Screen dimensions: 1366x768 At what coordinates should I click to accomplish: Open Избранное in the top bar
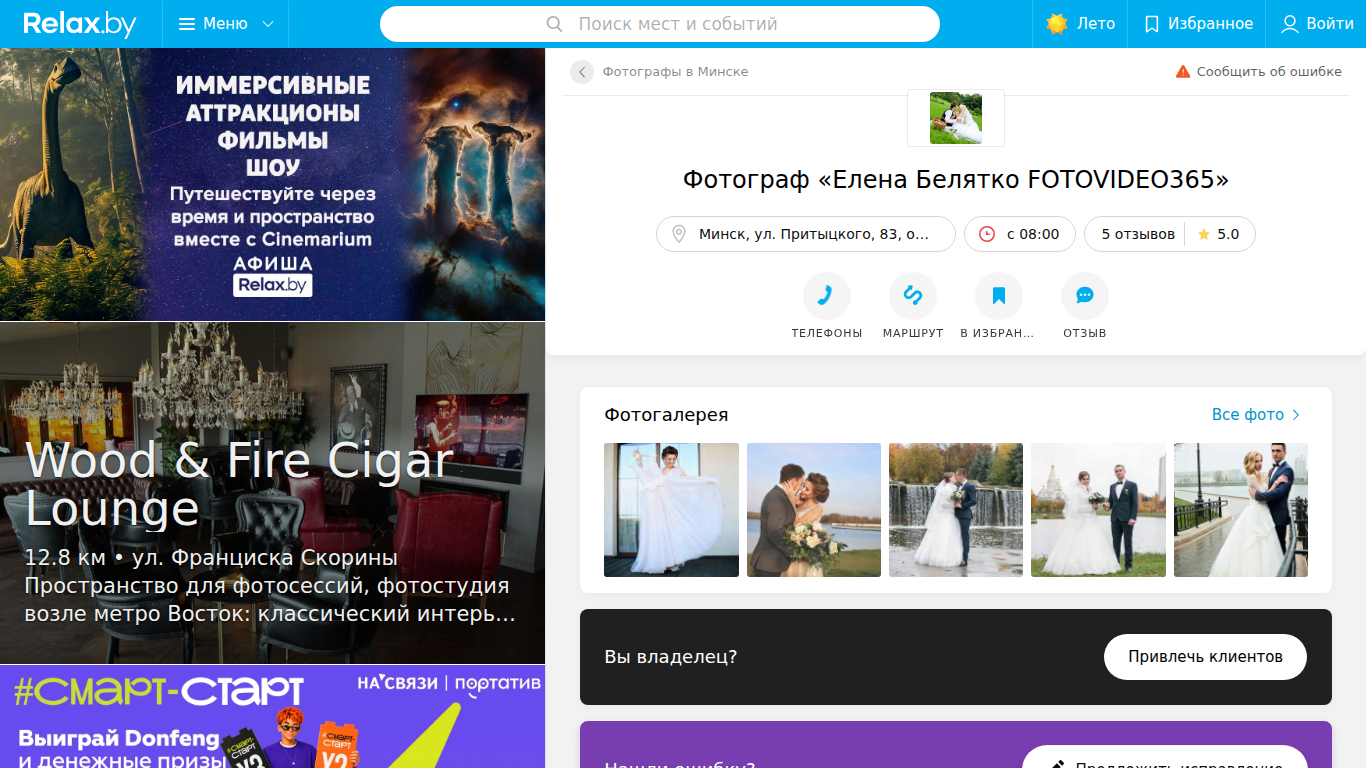[x=1198, y=24]
